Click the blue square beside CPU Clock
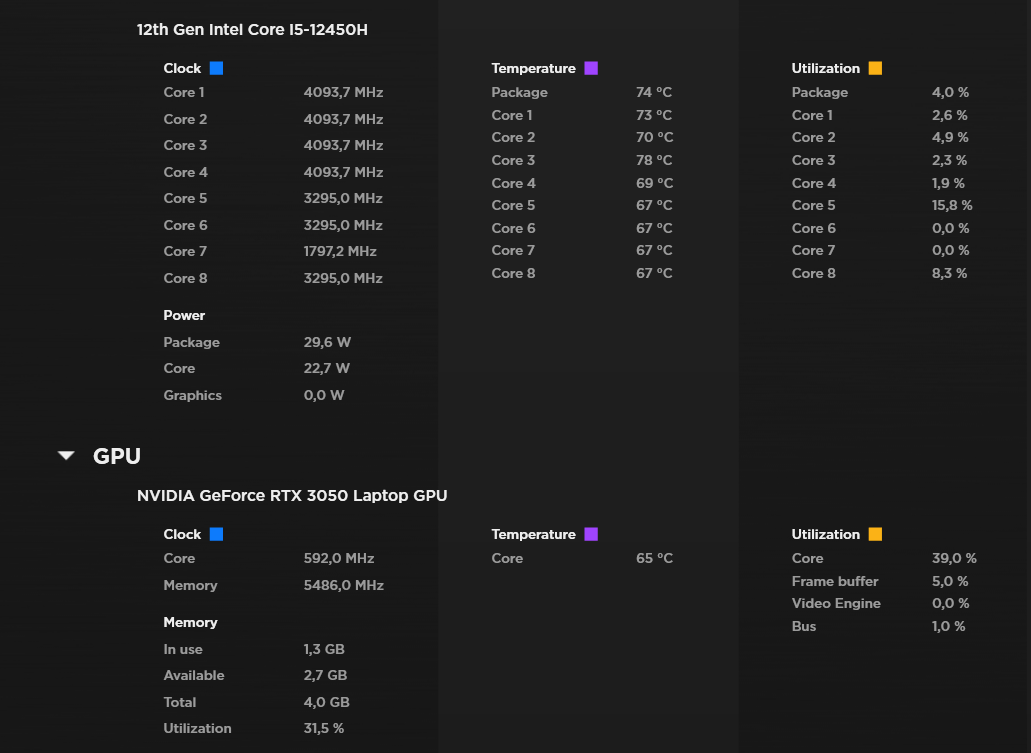Viewport: 1031px width, 753px height. click(216, 69)
